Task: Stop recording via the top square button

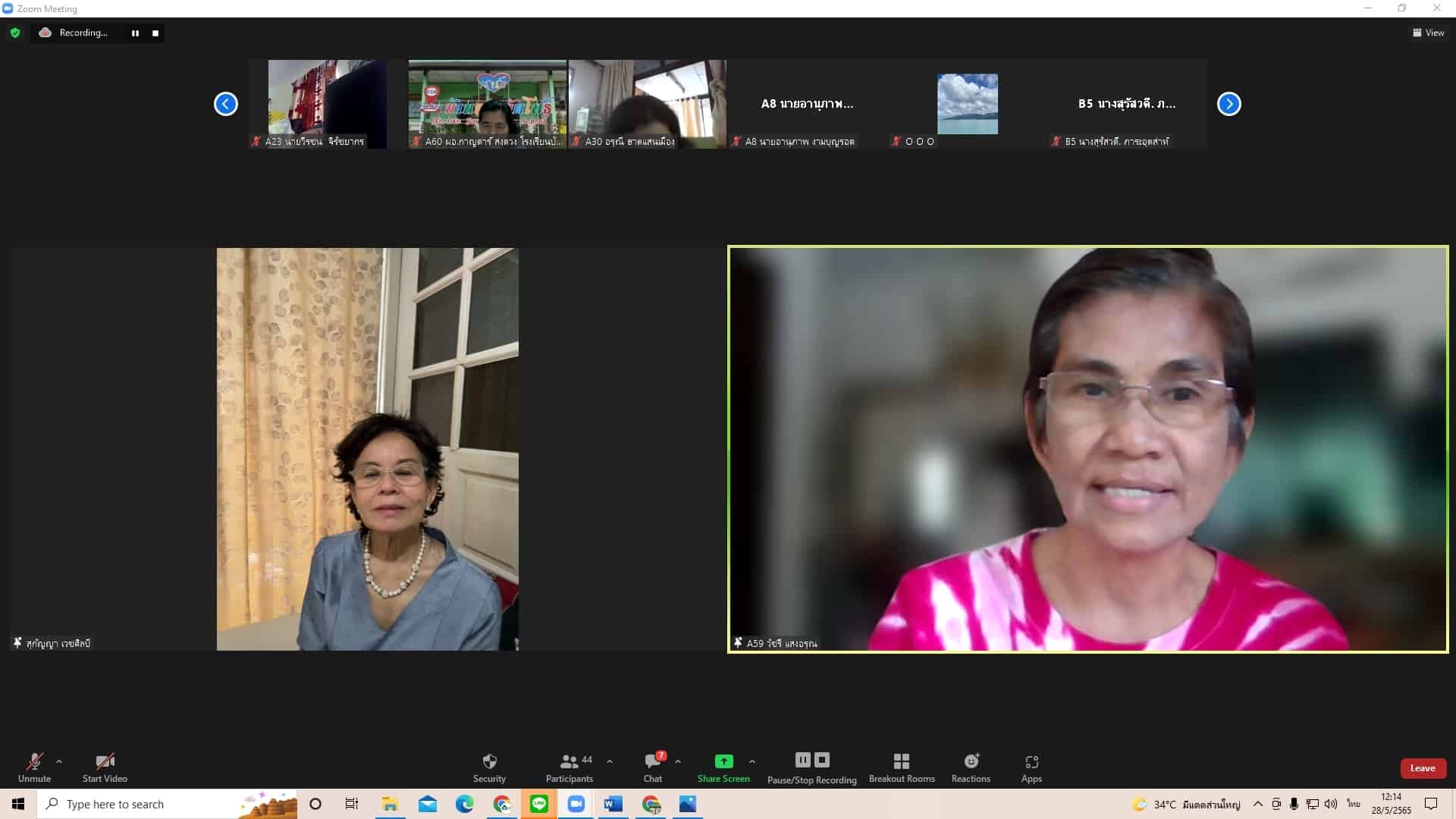Action: (x=155, y=33)
